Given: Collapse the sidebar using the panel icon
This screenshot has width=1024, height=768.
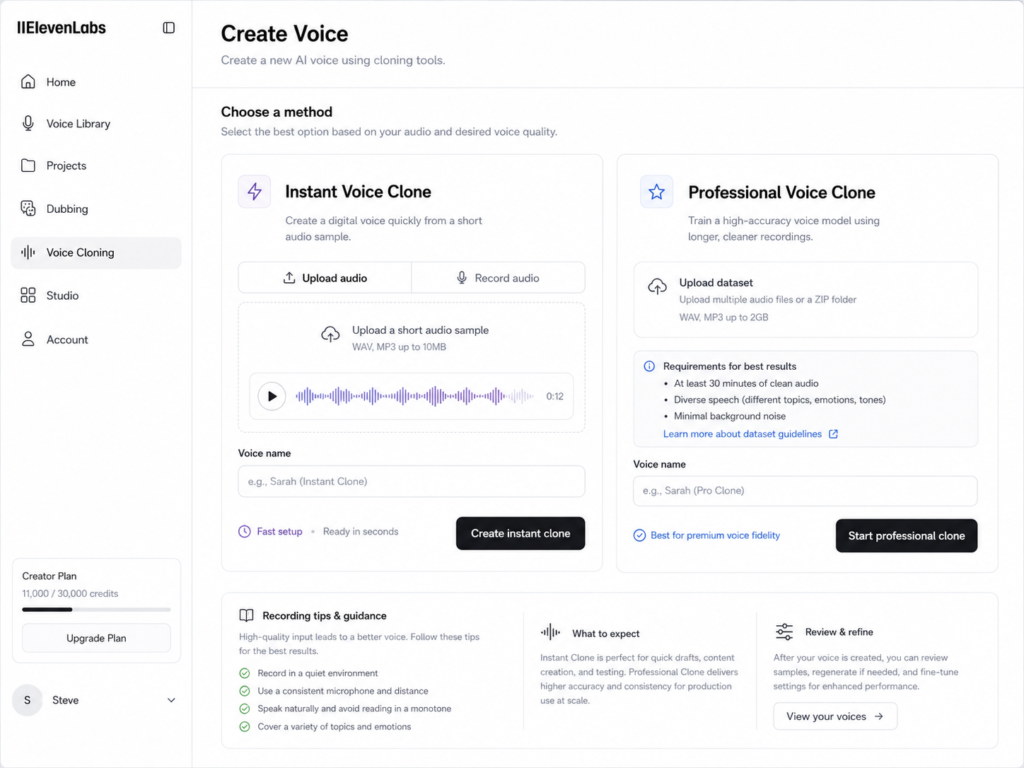Looking at the screenshot, I should [168, 27].
